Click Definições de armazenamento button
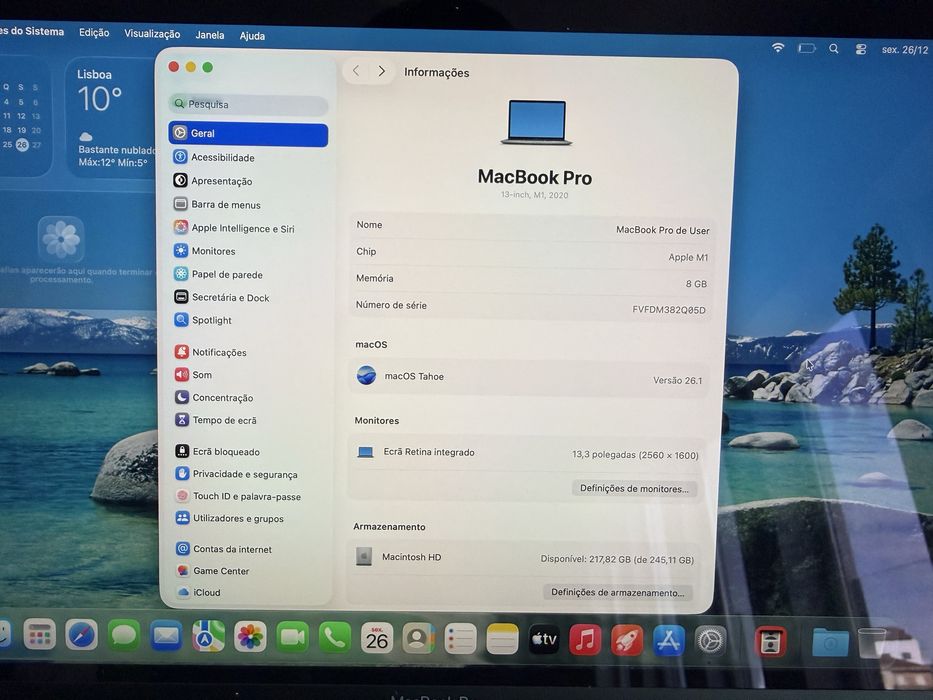Viewport: 933px width, 700px height. click(x=618, y=592)
